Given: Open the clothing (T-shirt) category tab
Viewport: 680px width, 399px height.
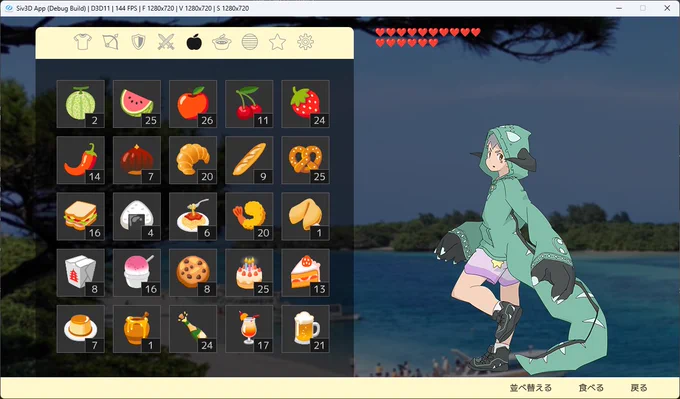Looking at the screenshot, I should (82, 42).
